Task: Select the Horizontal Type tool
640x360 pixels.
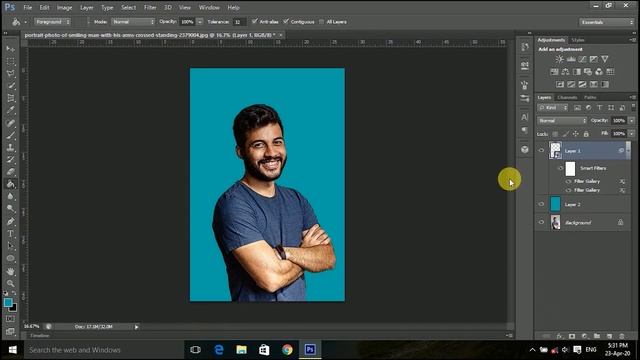Action: pyautogui.click(x=10, y=234)
